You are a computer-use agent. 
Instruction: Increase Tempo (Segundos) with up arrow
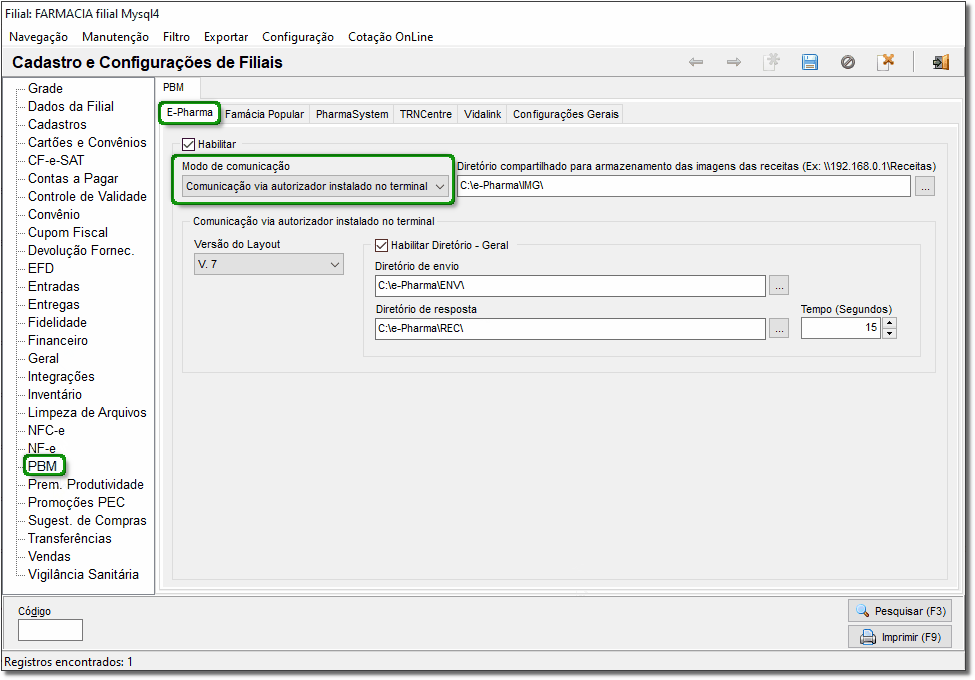889,323
